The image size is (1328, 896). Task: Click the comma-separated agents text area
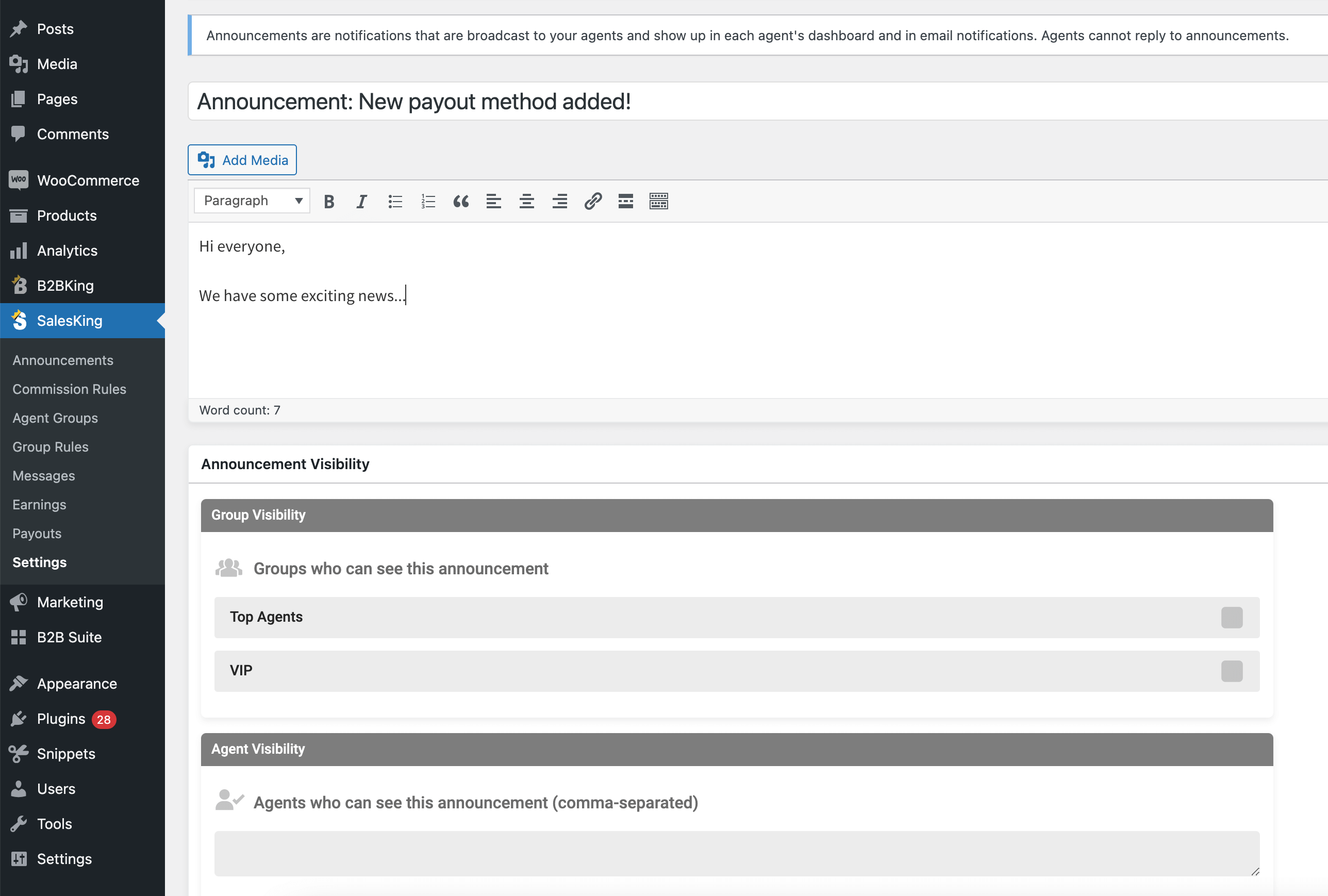click(x=736, y=853)
